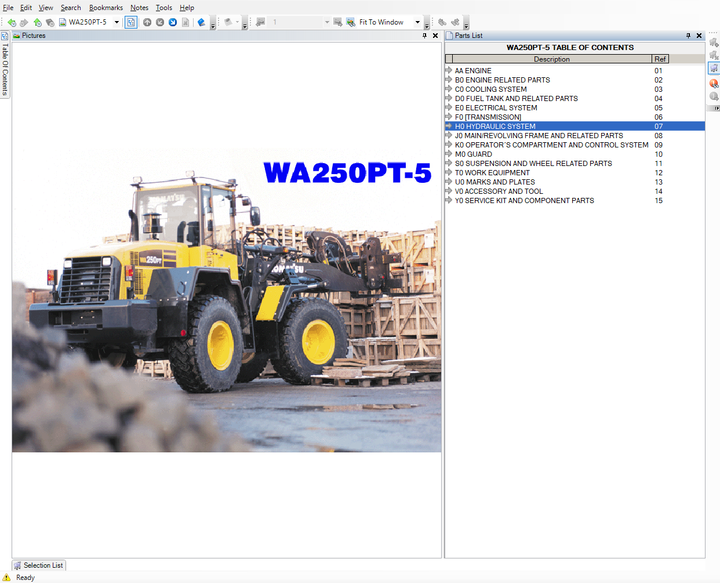Open View menu
720x583 pixels.
click(45, 8)
